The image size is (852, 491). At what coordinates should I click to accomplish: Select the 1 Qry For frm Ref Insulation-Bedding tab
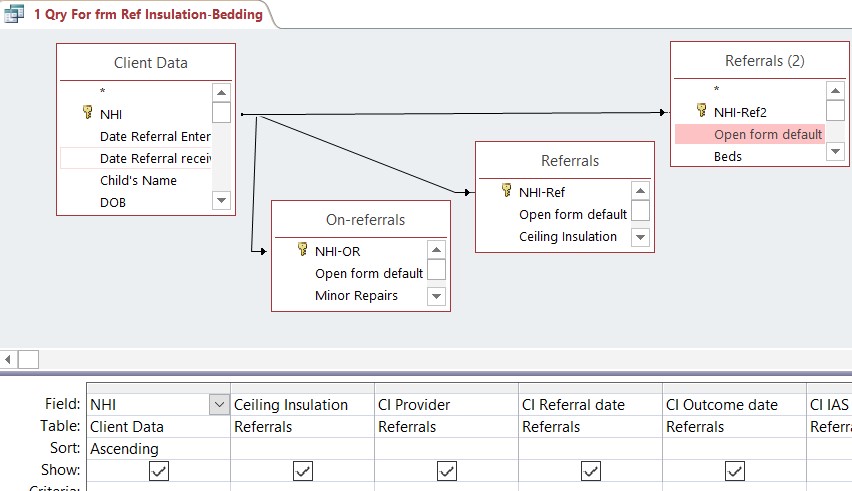[x=148, y=14]
